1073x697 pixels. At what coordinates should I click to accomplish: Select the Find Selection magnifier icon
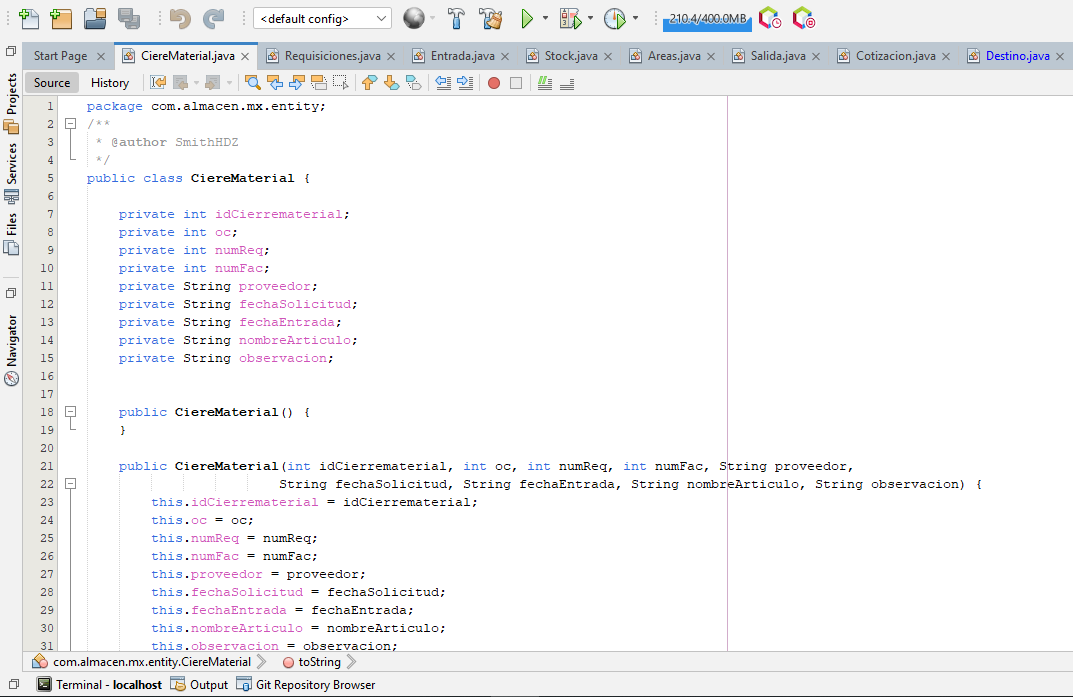tap(252, 82)
